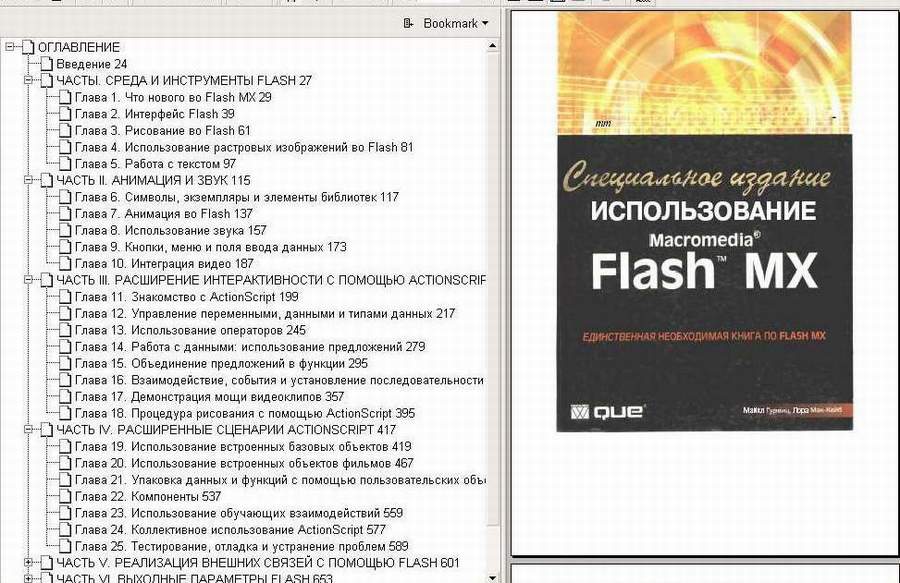Screen dimensions: 900x583
Task: Click page icon beside Глава 5 Работа с текстом
Action: pyautogui.click(x=65, y=164)
